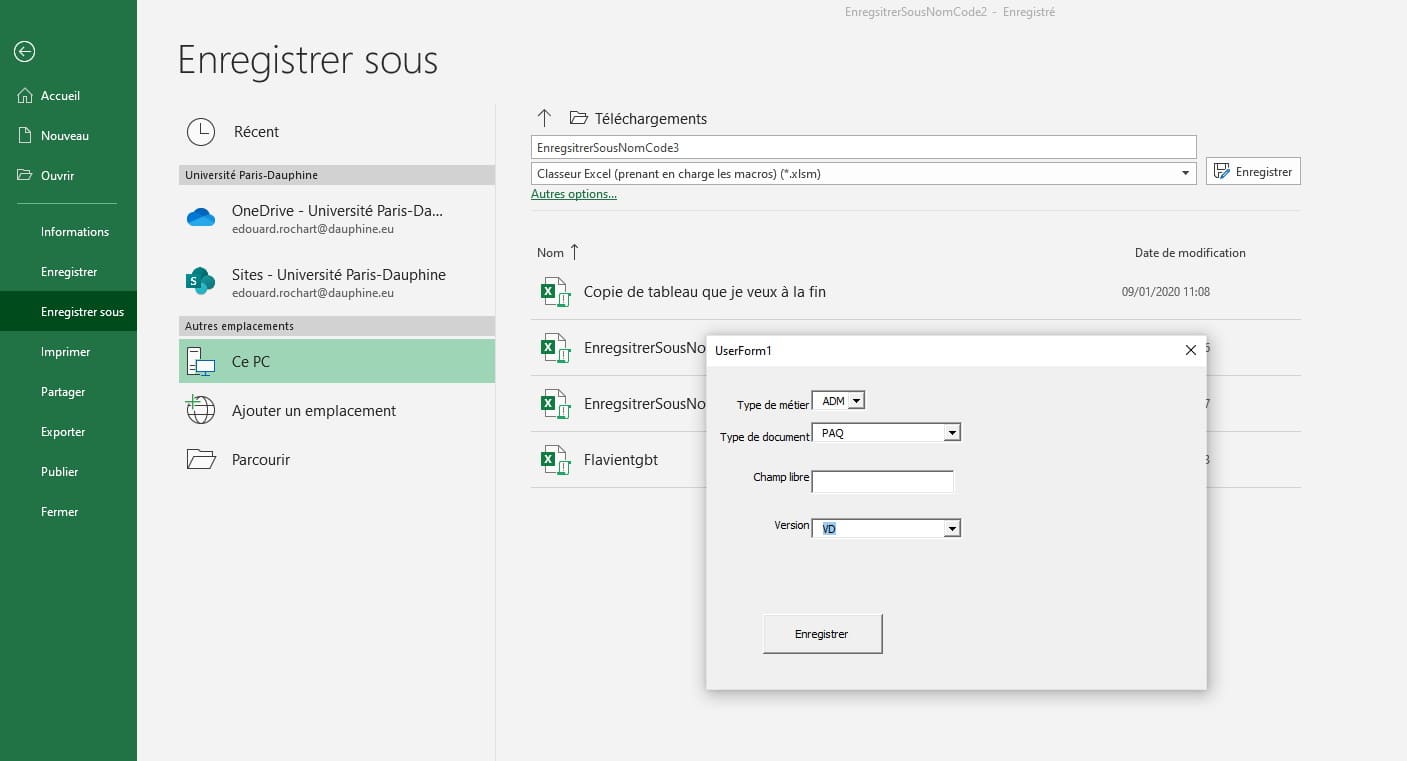The image size is (1407, 761).
Task: Click the Téléchargements folder icon
Action: click(x=578, y=118)
